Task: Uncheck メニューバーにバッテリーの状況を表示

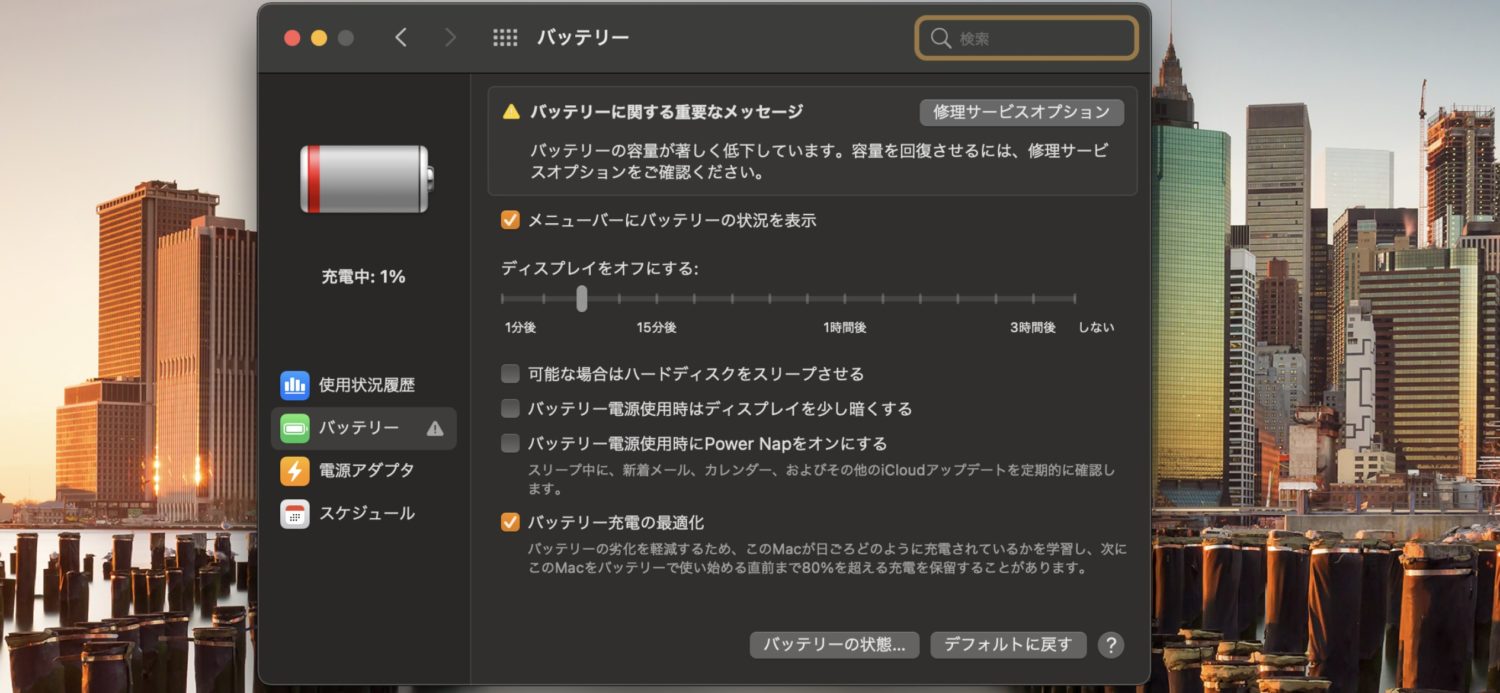Action: tap(510, 220)
